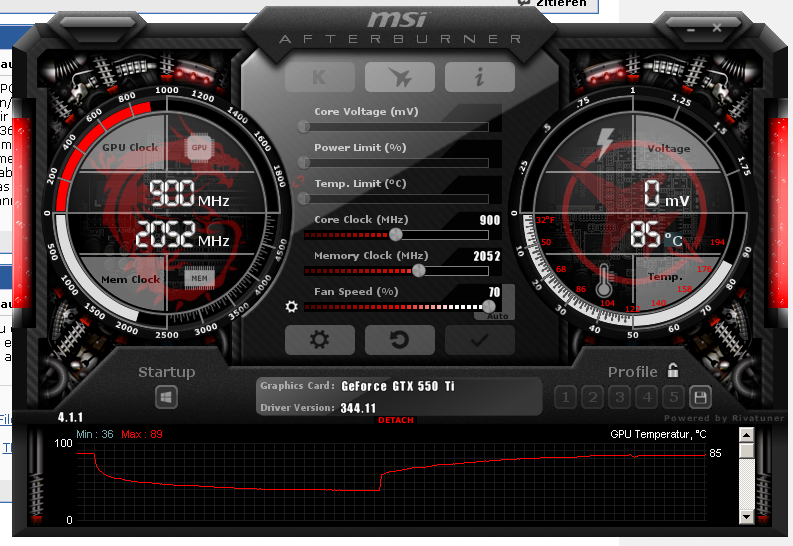Click the 2052 MHz memory clock readout

coord(182,234)
